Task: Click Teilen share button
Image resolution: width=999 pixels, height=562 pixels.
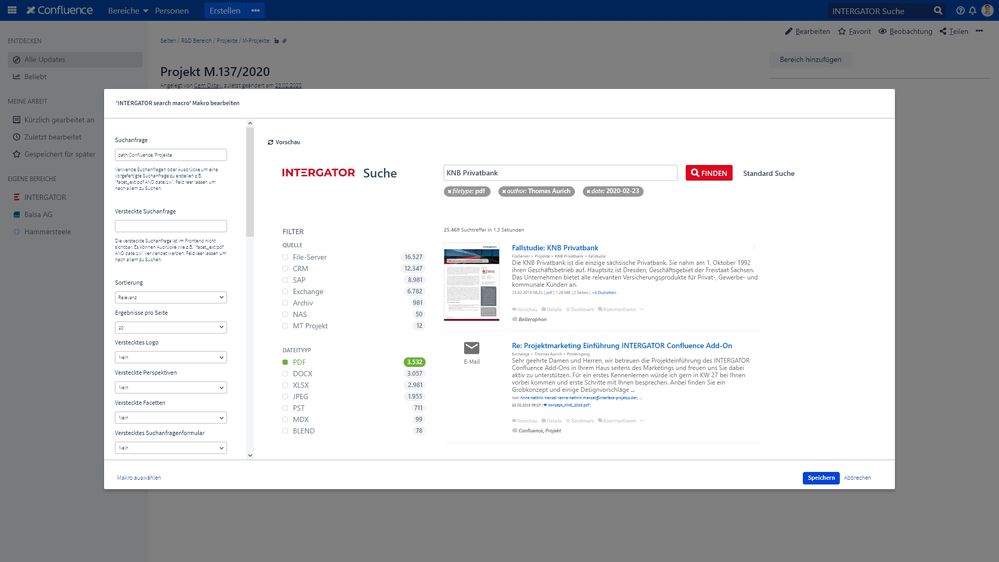Action: click(x=954, y=31)
